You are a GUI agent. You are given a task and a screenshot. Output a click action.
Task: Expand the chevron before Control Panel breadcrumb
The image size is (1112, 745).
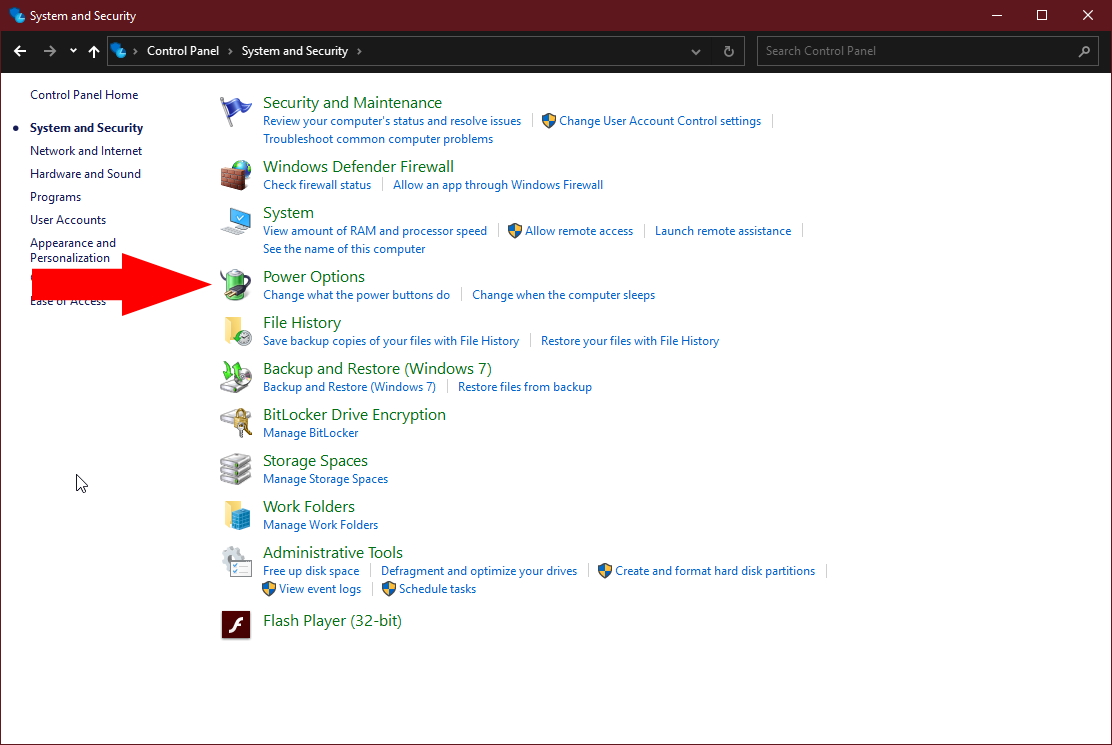tap(135, 51)
